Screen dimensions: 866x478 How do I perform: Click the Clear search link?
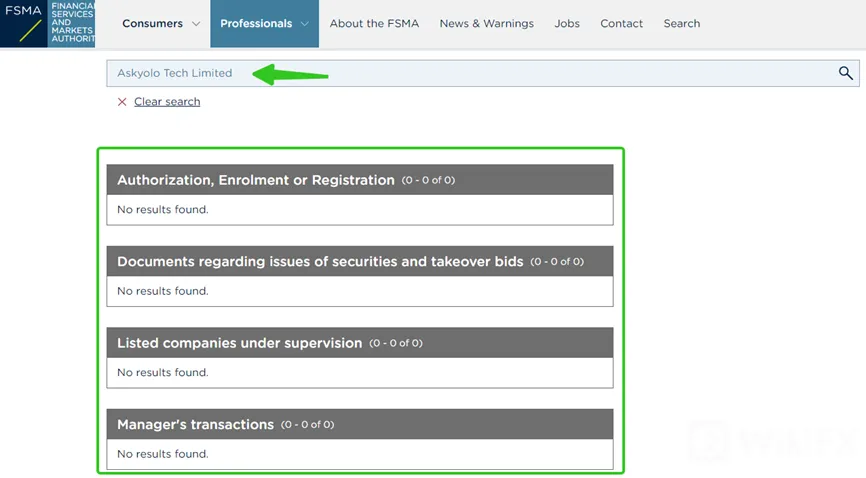pos(167,102)
